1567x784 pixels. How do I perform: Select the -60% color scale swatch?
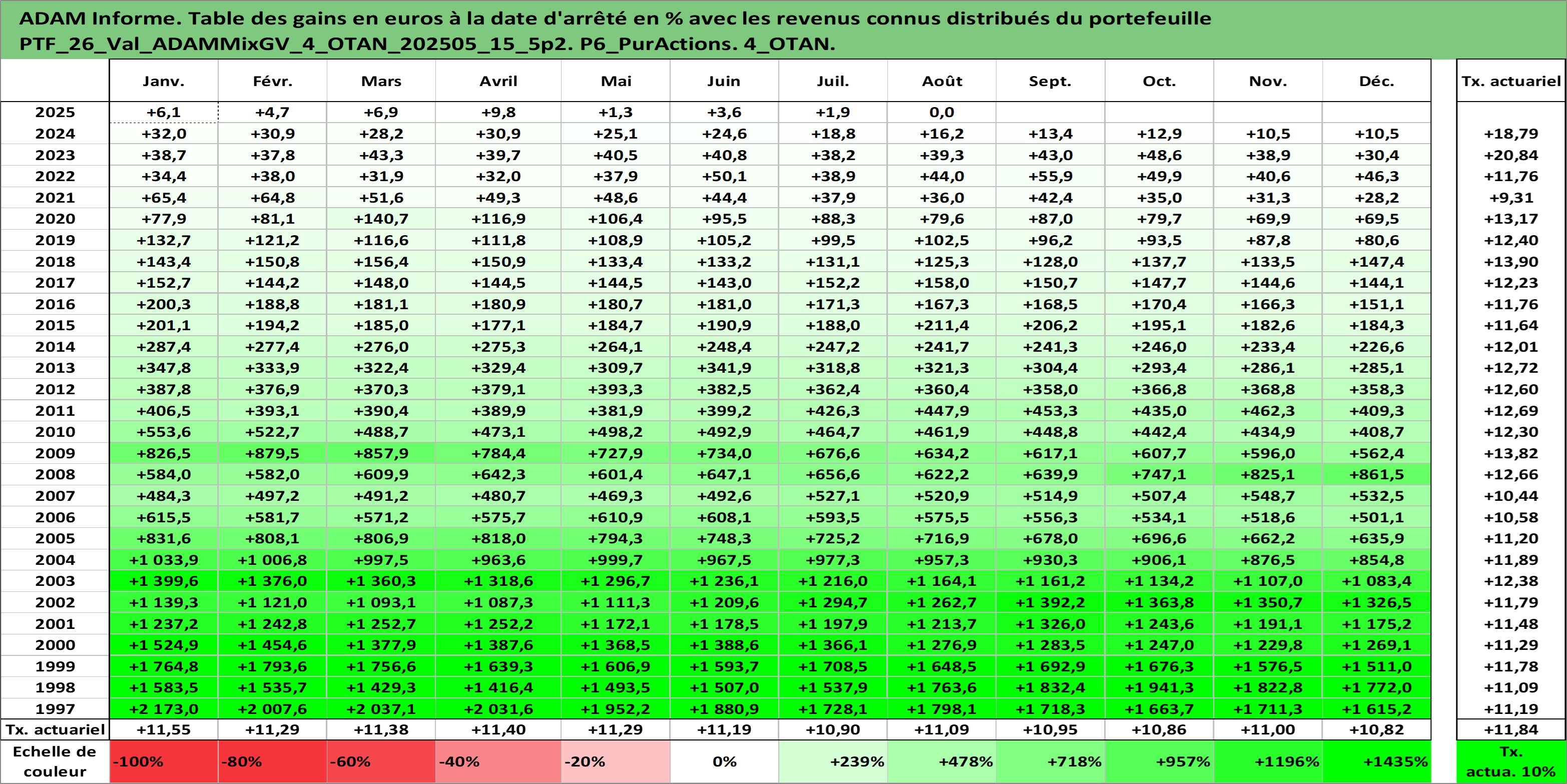pyautogui.click(x=381, y=761)
